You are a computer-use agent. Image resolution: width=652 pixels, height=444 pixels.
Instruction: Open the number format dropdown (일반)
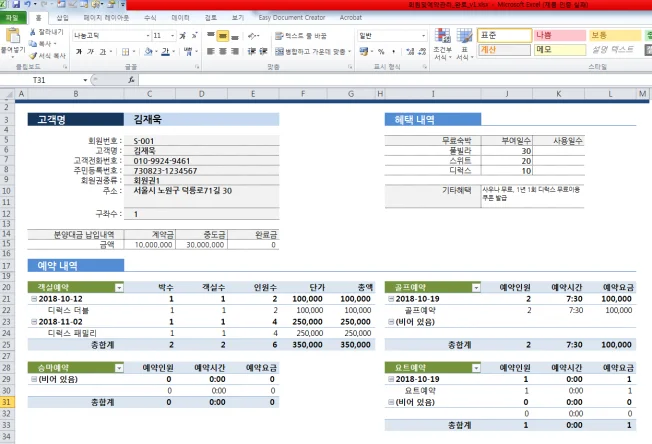coord(423,36)
